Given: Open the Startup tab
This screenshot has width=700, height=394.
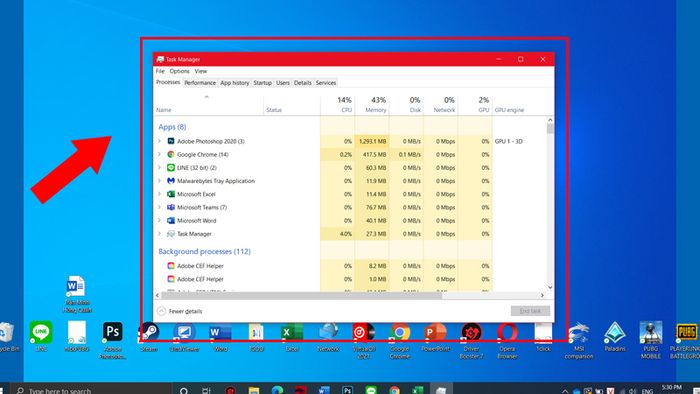Looking at the screenshot, I should (262, 83).
